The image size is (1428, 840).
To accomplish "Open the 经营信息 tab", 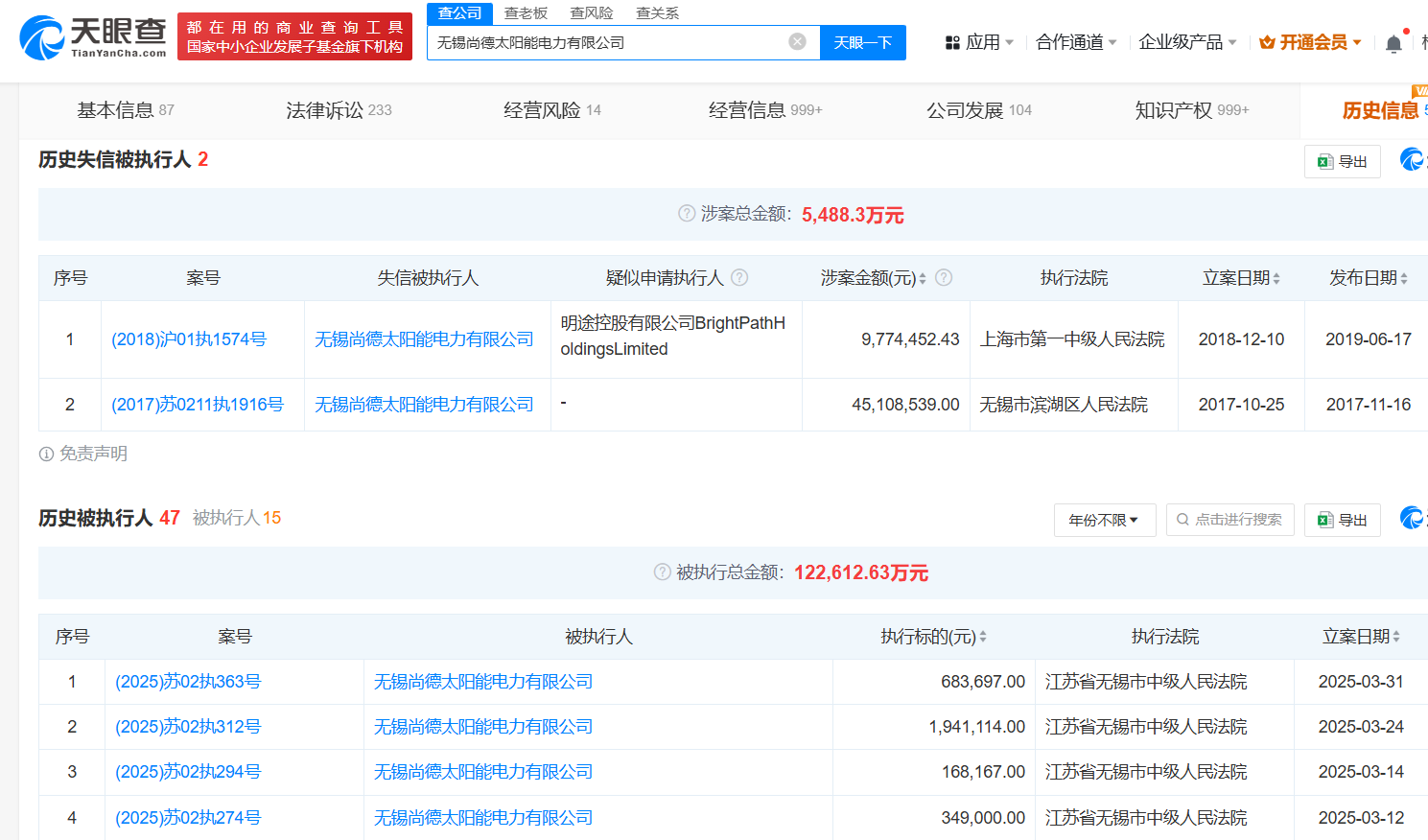I will 765,110.
